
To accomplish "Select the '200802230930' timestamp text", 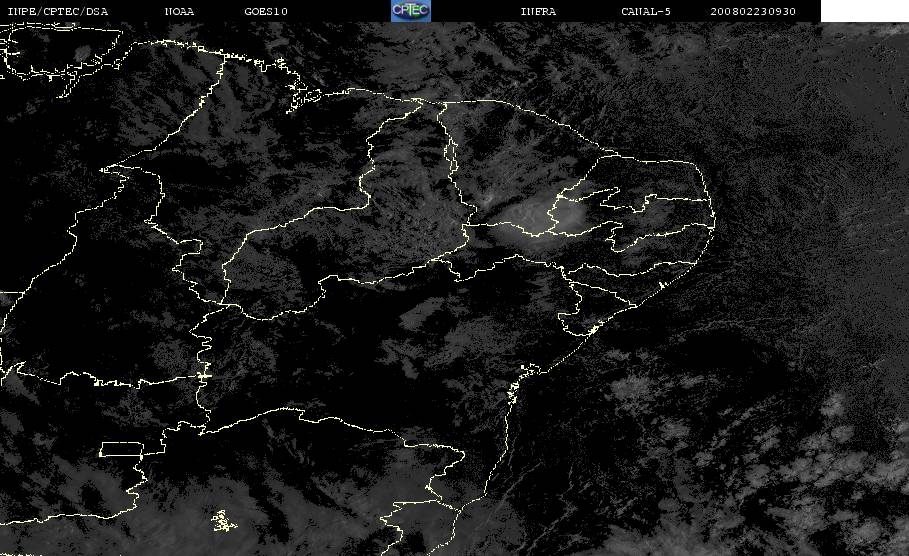I will pyautogui.click(x=753, y=11).
